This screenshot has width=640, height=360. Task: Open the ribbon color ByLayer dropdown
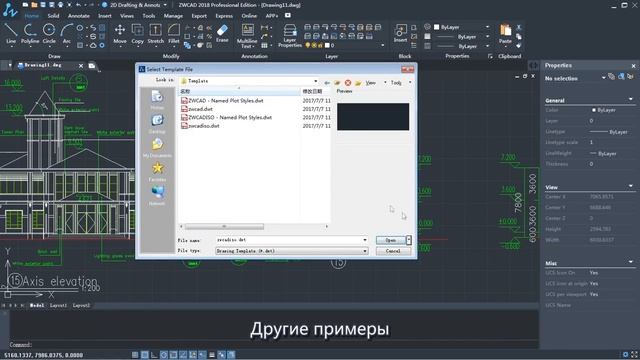pos(487,27)
